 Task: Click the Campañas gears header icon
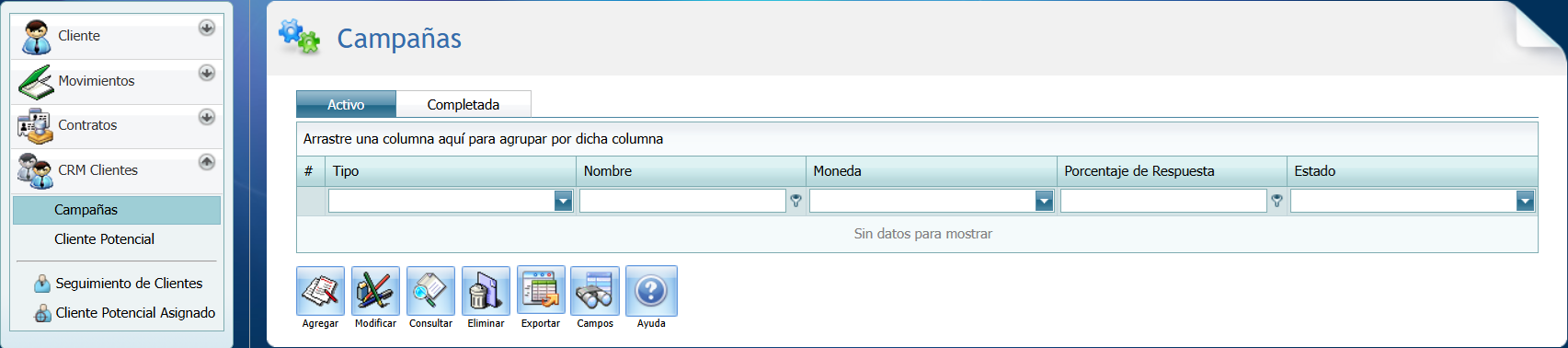(x=299, y=36)
